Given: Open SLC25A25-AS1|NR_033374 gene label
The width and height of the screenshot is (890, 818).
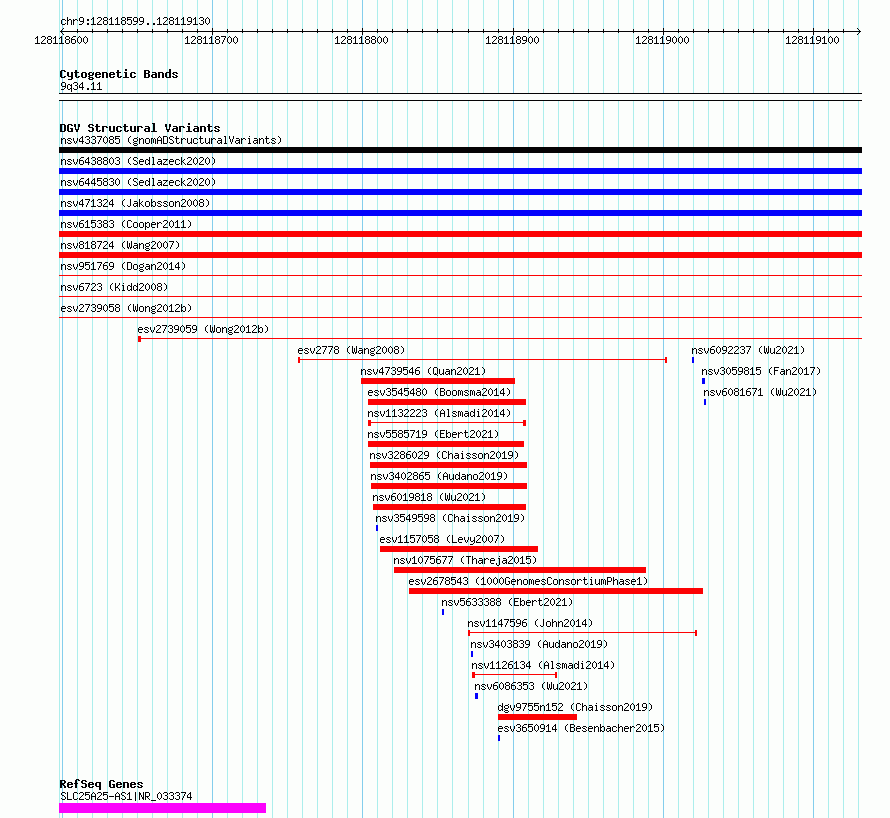Looking at the screenshot, I should coord(126,796).
